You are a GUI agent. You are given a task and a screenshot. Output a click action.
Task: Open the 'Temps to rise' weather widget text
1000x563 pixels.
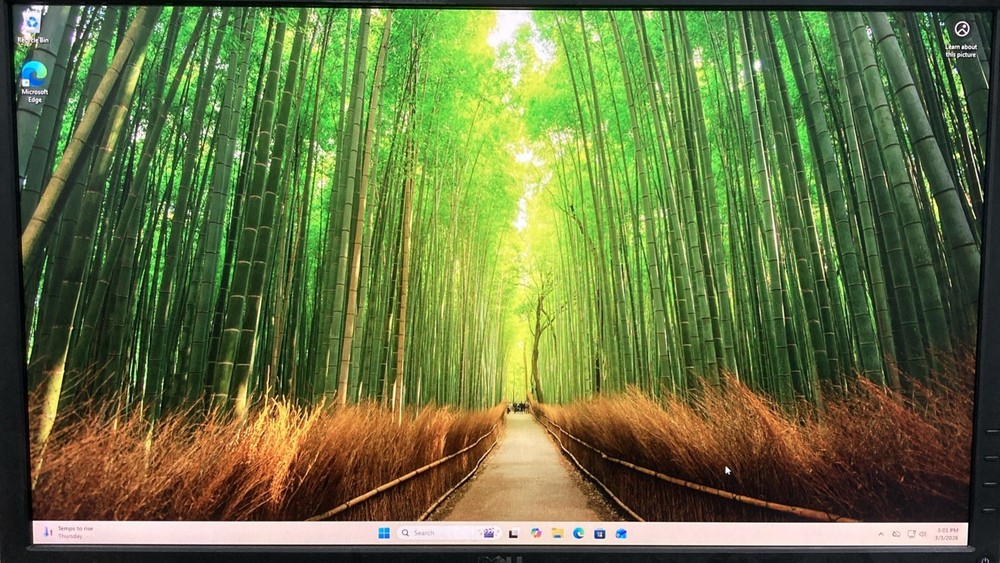click(x=75, y=532)
